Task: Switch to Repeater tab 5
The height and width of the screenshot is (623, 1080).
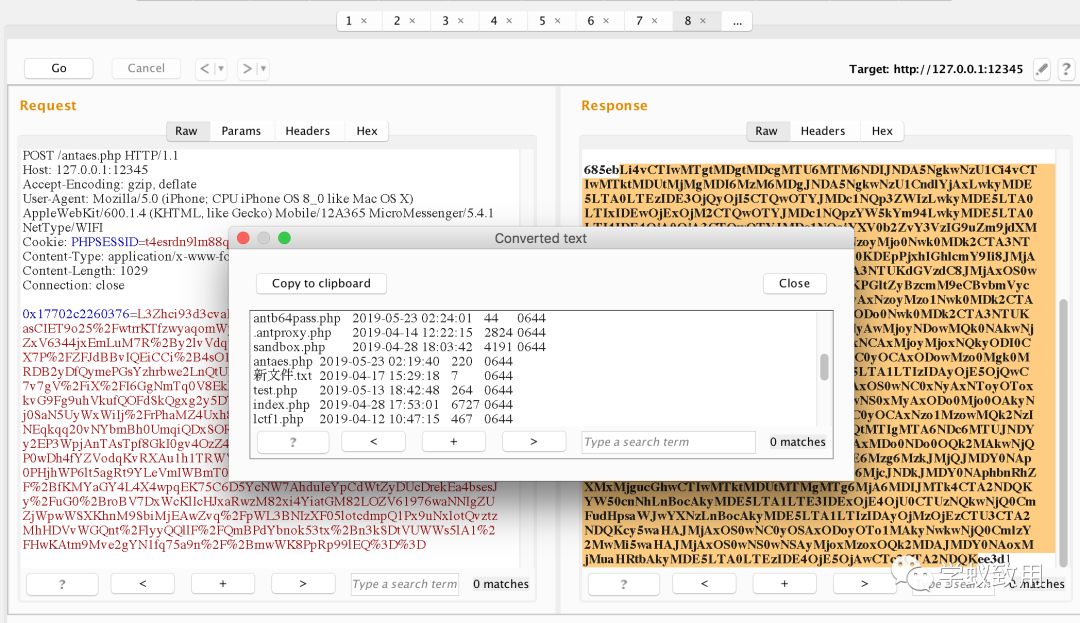Action: (x=542, y=21)
